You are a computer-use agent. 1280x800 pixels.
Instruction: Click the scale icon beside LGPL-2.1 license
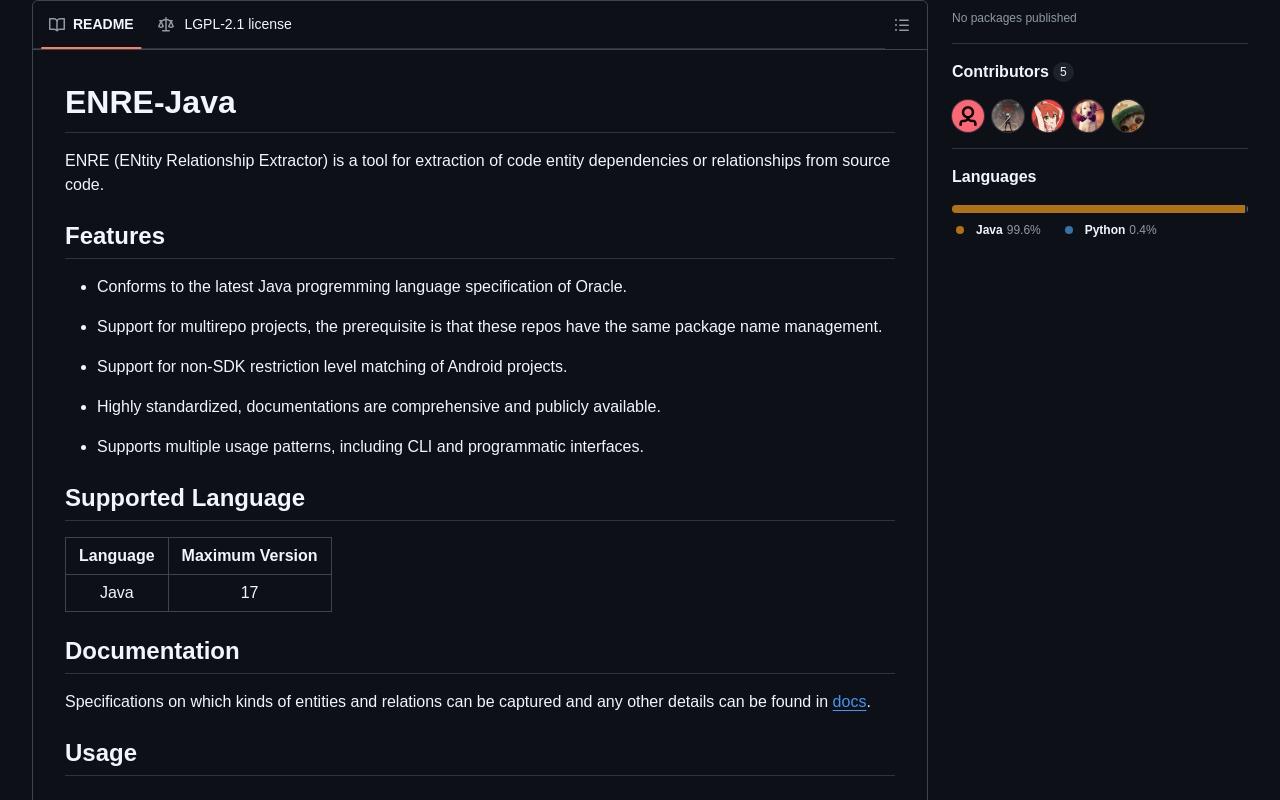[166, 24]
